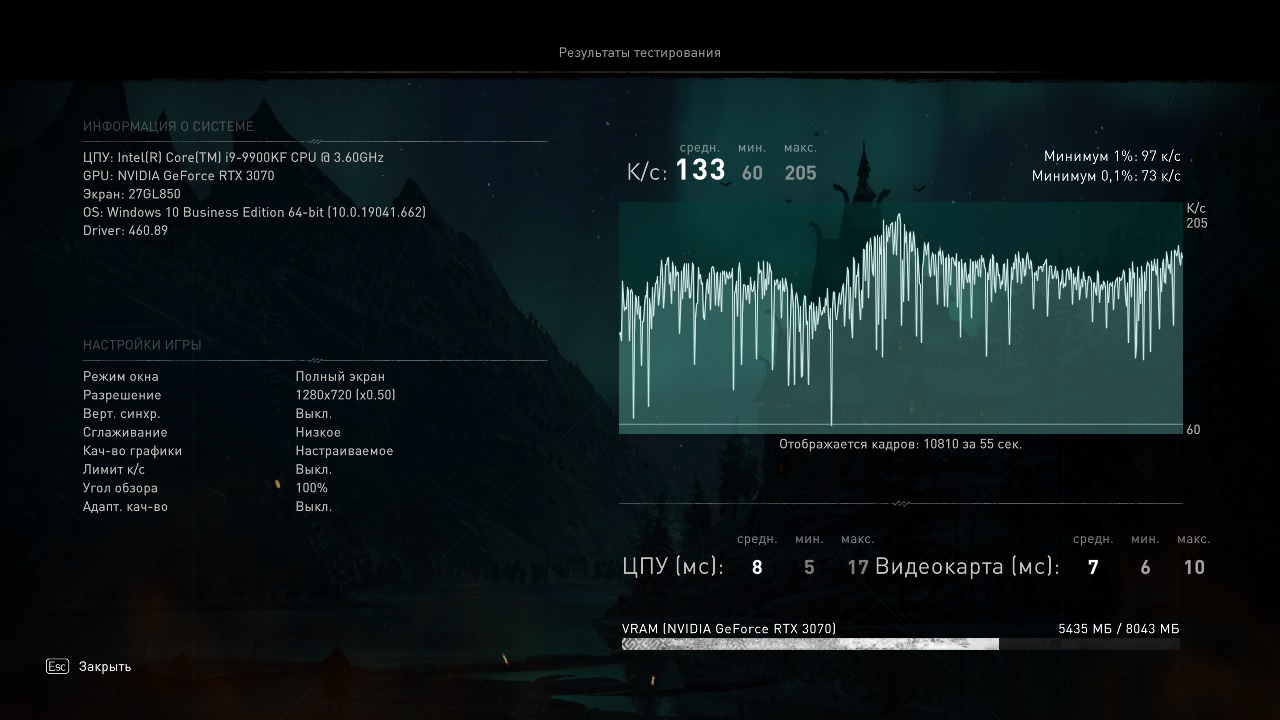Image resolution: width=1280 pixels, height=720 pixels.
Task: Select the "Полный экран" value
Action: 340,377
